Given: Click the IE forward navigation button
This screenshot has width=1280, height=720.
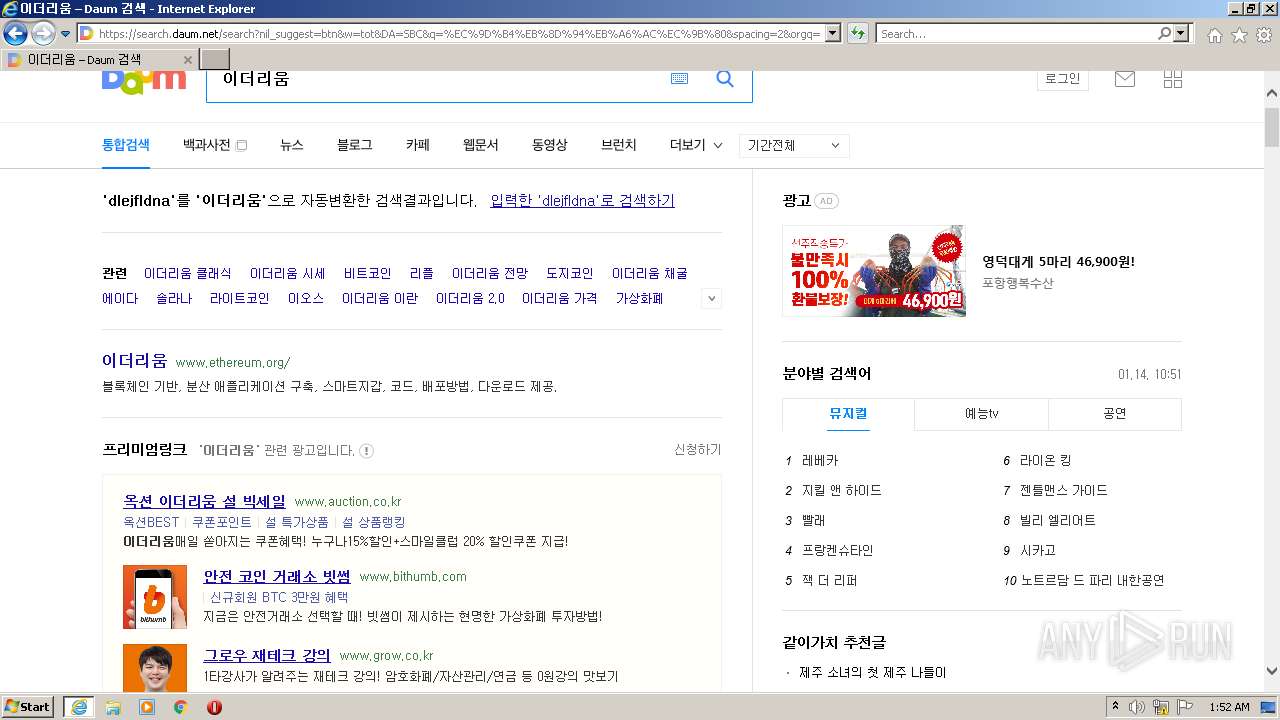Looking at the screenshot, I should click(x=43, y=33).
